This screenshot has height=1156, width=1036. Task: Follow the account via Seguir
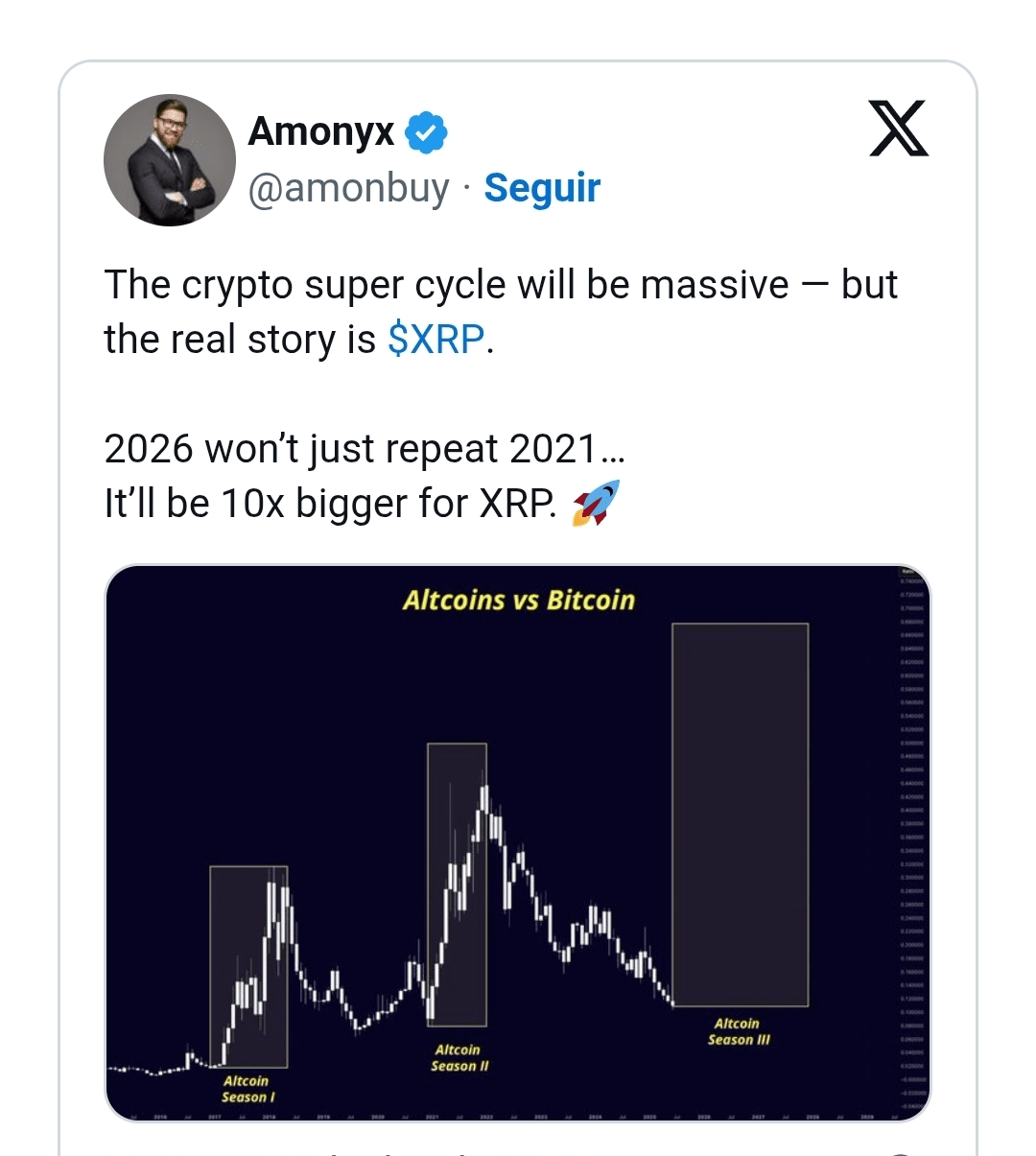542,188
